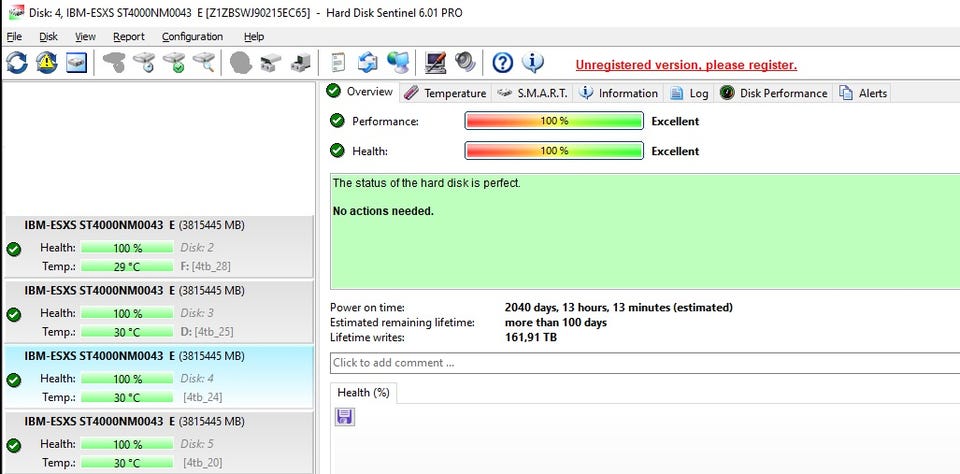Click the Health 100 % gradient bar in Overview

(554, 150)
